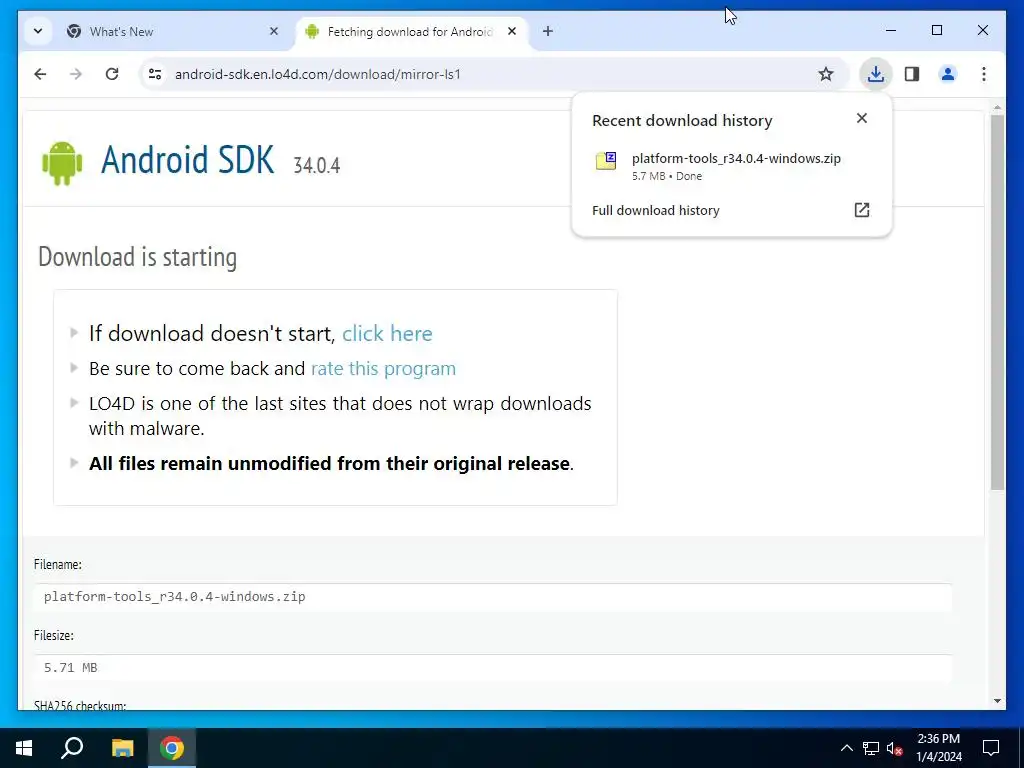This screenshot has width=1024, height=768.
Task: Launch File Explorer from taskbar
Action: 122,748
